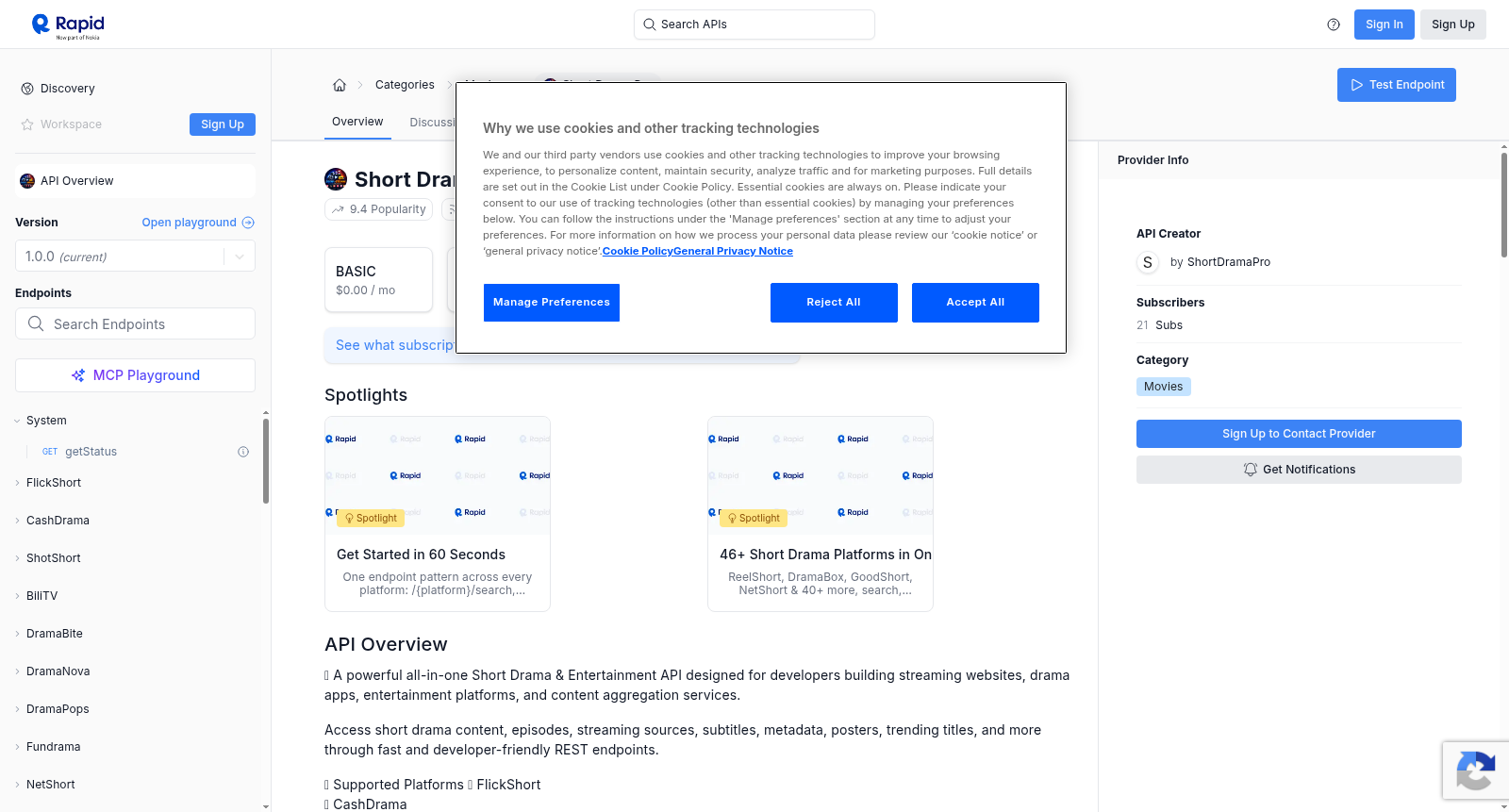
Task: Click the Rapid logo
Action: pyautogui.click(x=68, y=25)
